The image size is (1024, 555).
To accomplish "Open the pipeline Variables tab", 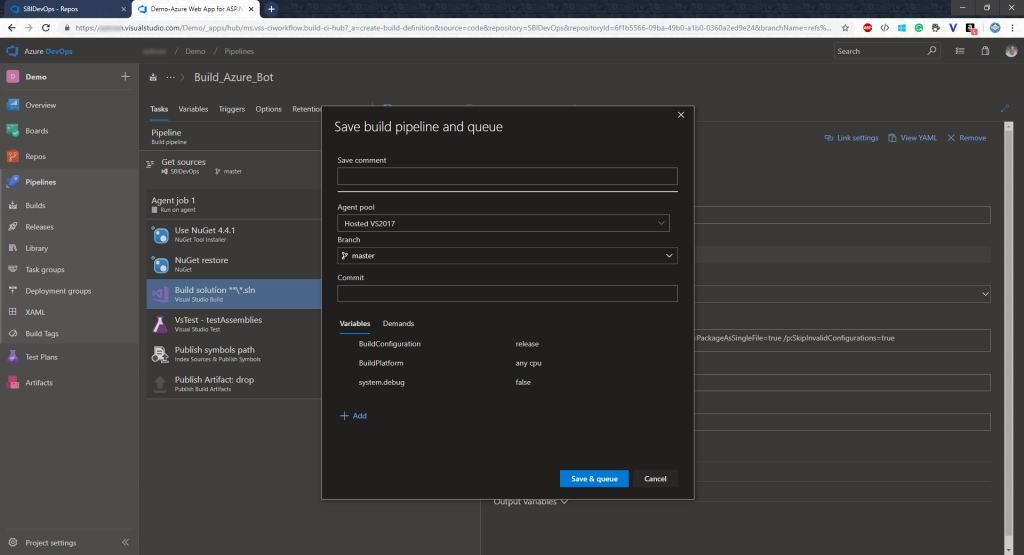I will tap(193, 109).
